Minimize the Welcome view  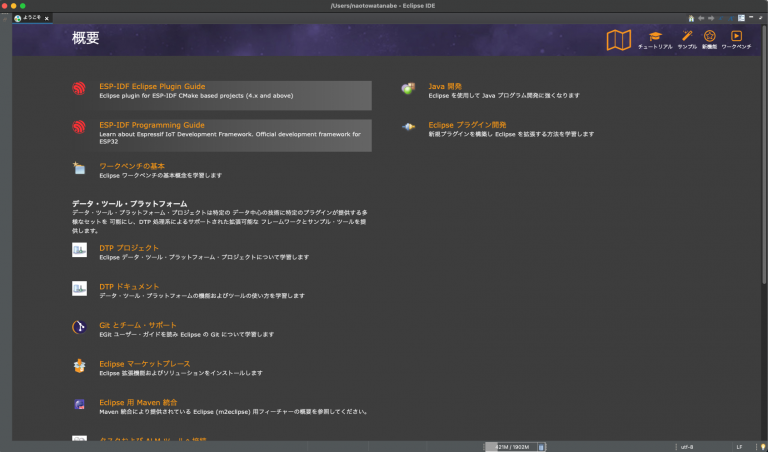[751, 17]
